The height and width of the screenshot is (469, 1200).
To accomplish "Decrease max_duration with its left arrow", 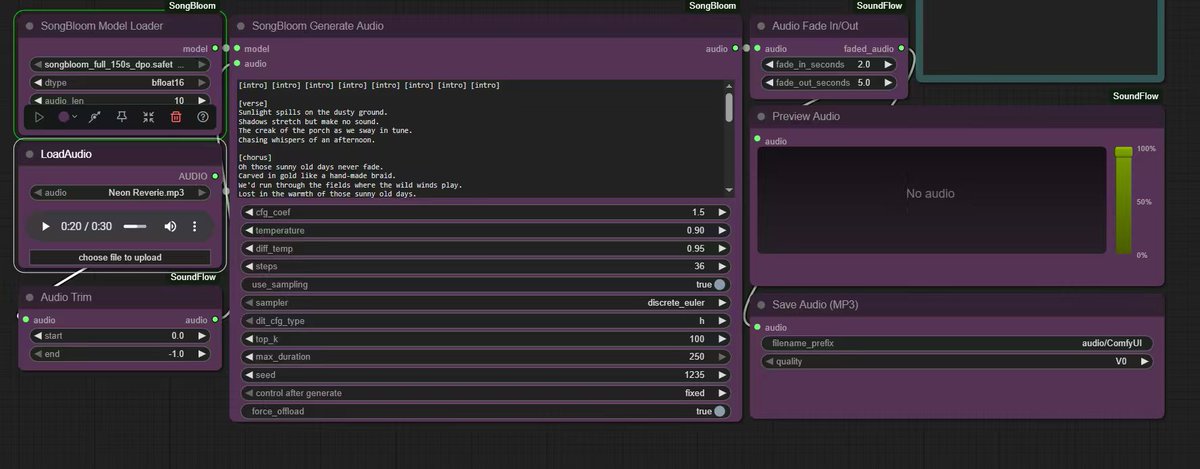I will coord(249,357).
